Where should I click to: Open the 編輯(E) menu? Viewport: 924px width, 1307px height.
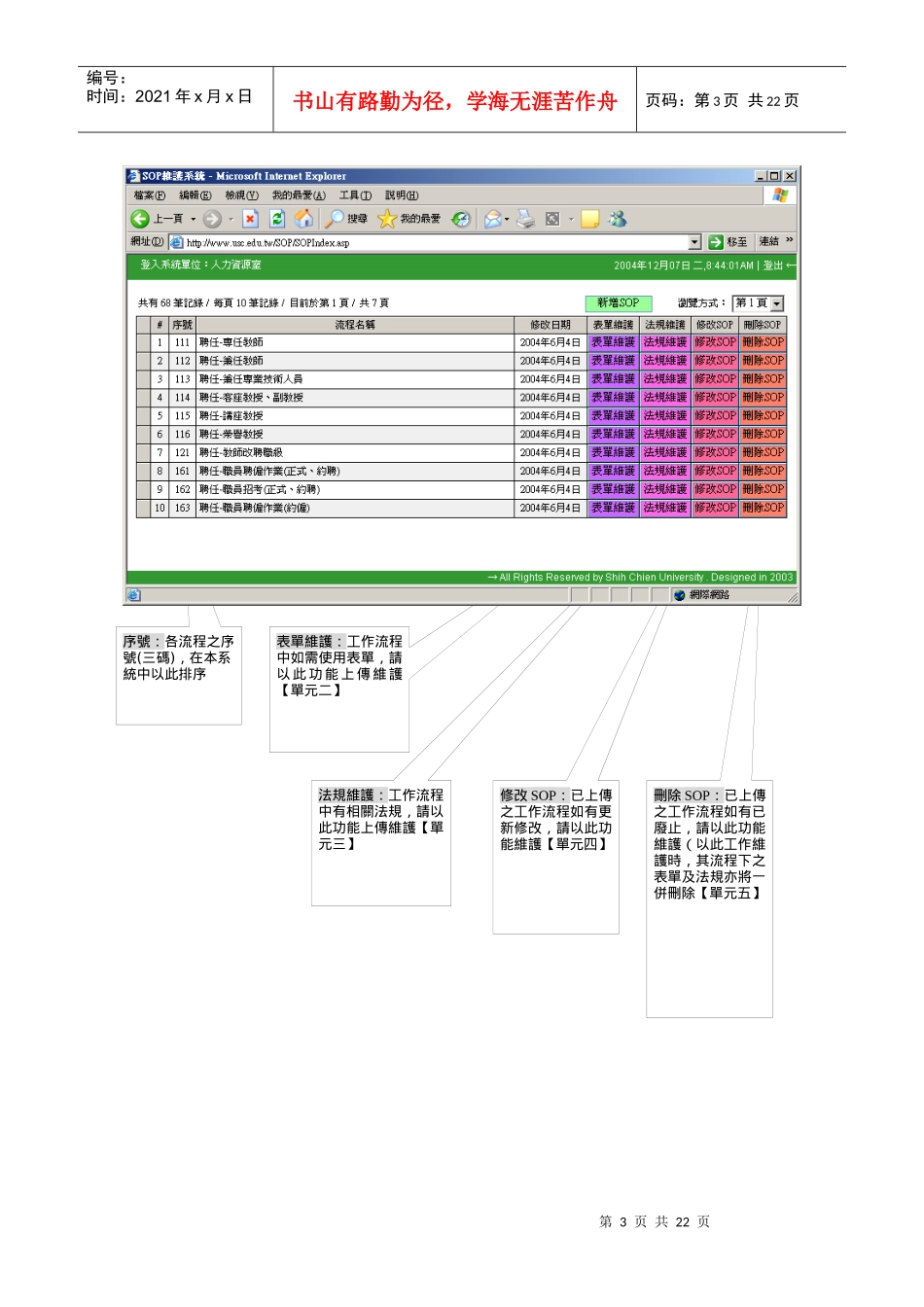(x=195, y=195)
